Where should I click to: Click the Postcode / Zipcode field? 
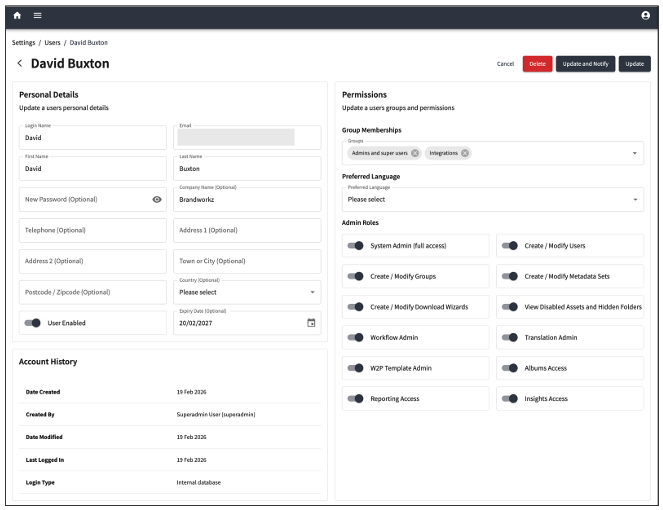(x=93, y=292)
